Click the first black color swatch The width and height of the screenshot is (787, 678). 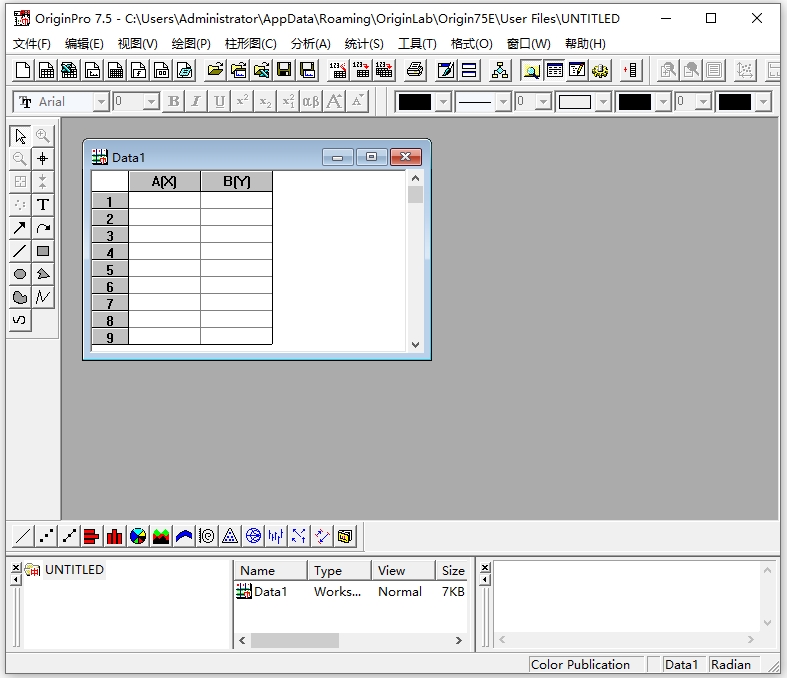(x=415, y=102)
